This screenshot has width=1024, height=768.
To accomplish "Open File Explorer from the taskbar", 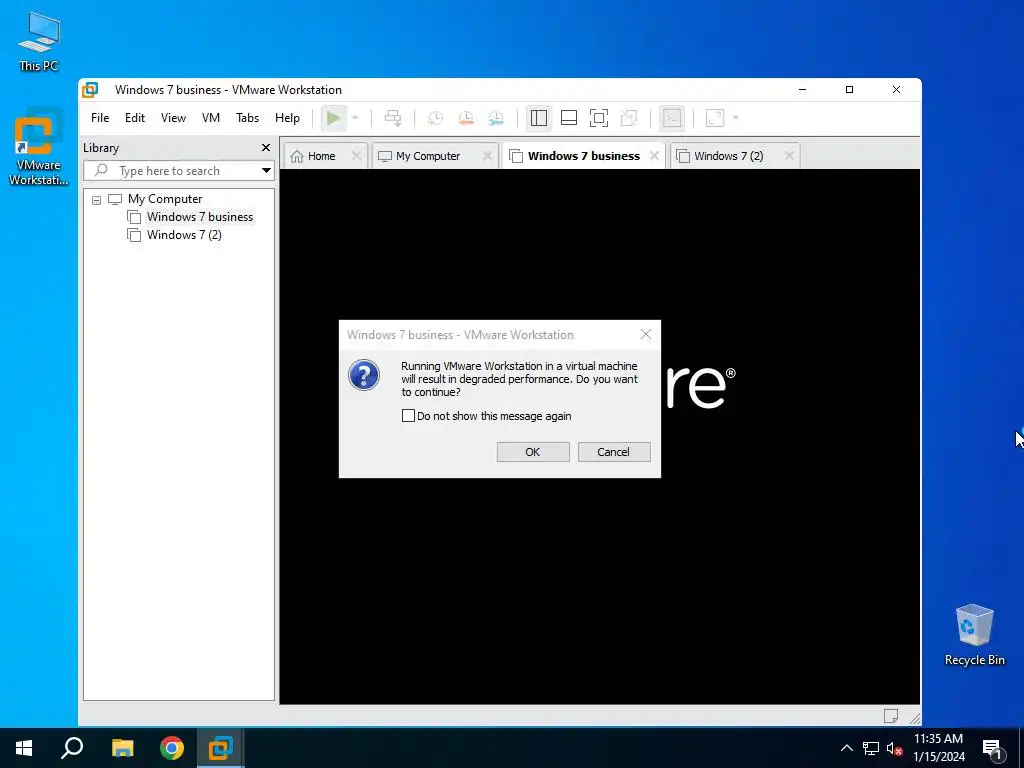I will pyautogui.click(x=122, y=748).
